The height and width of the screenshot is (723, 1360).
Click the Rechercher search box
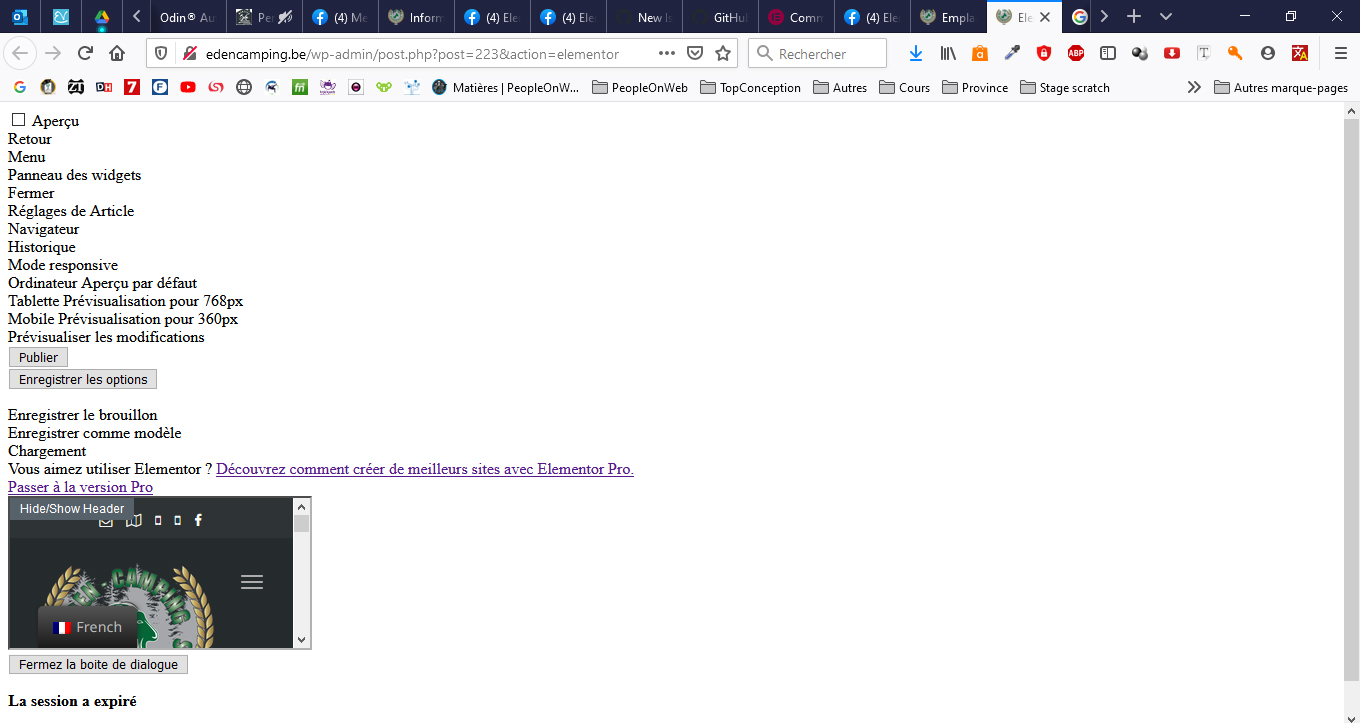coord(817,53)
